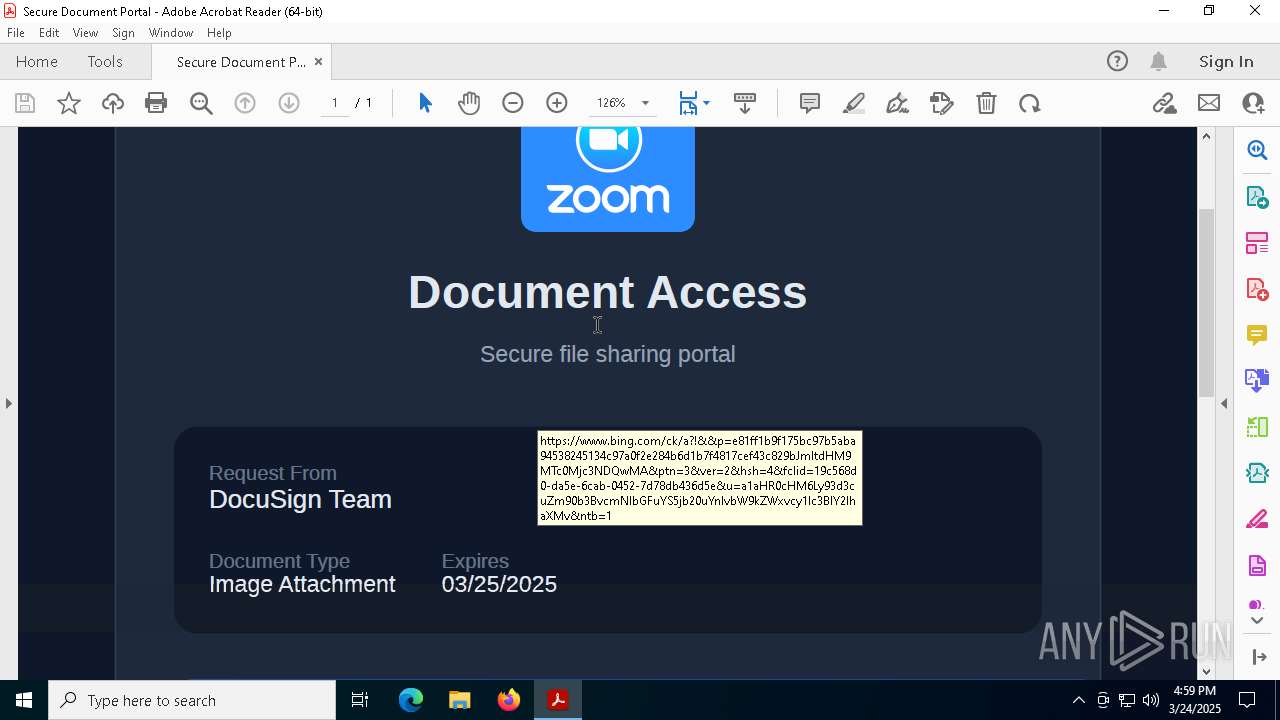
Task: Expand more tools chevron in sidebar
Action: click(x=1257, y=620)
